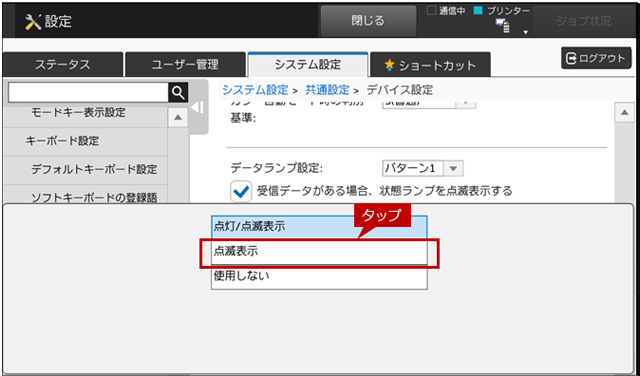Click the search input field

(x=88, y=93)
